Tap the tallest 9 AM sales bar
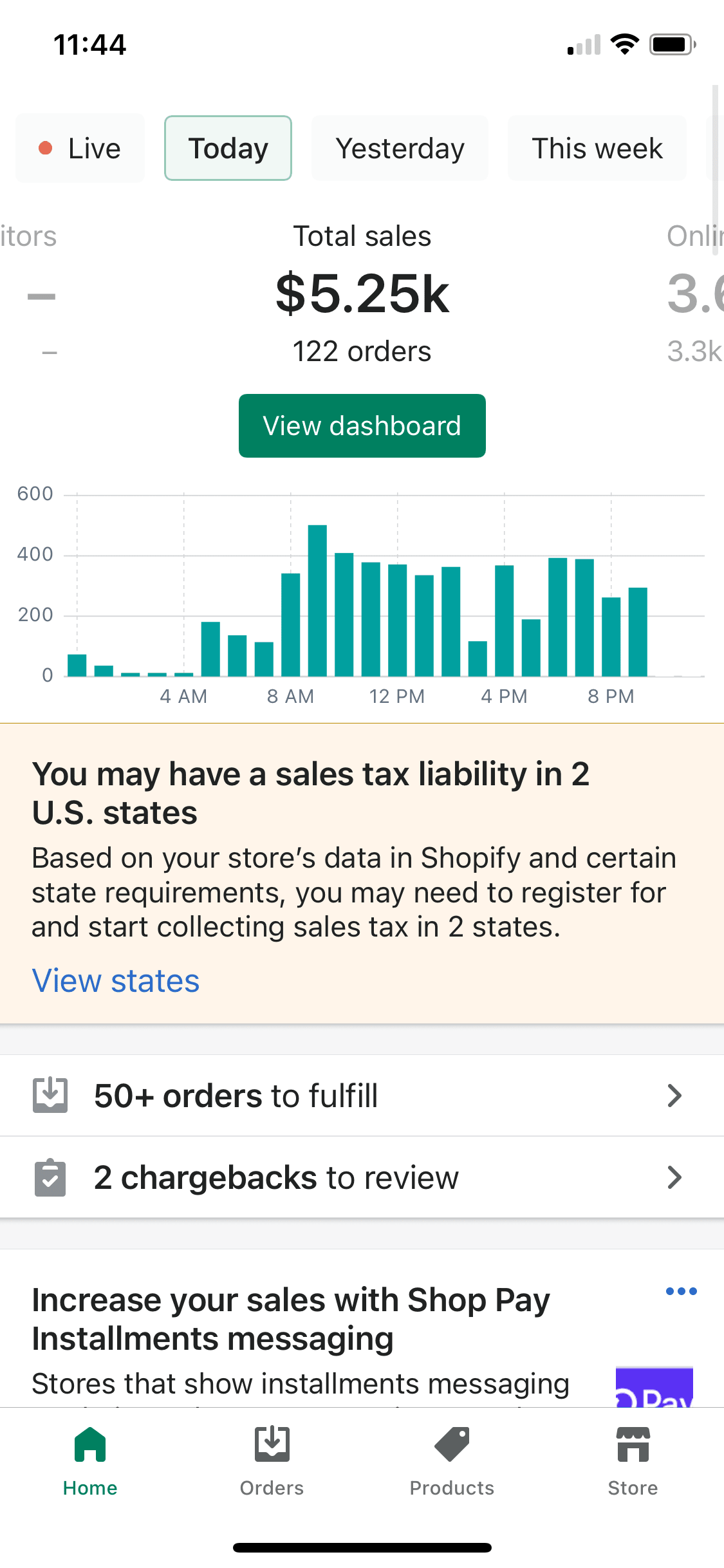Image resolution: width=724 pixels, height=1568 pixels. (x=317, y=601)
